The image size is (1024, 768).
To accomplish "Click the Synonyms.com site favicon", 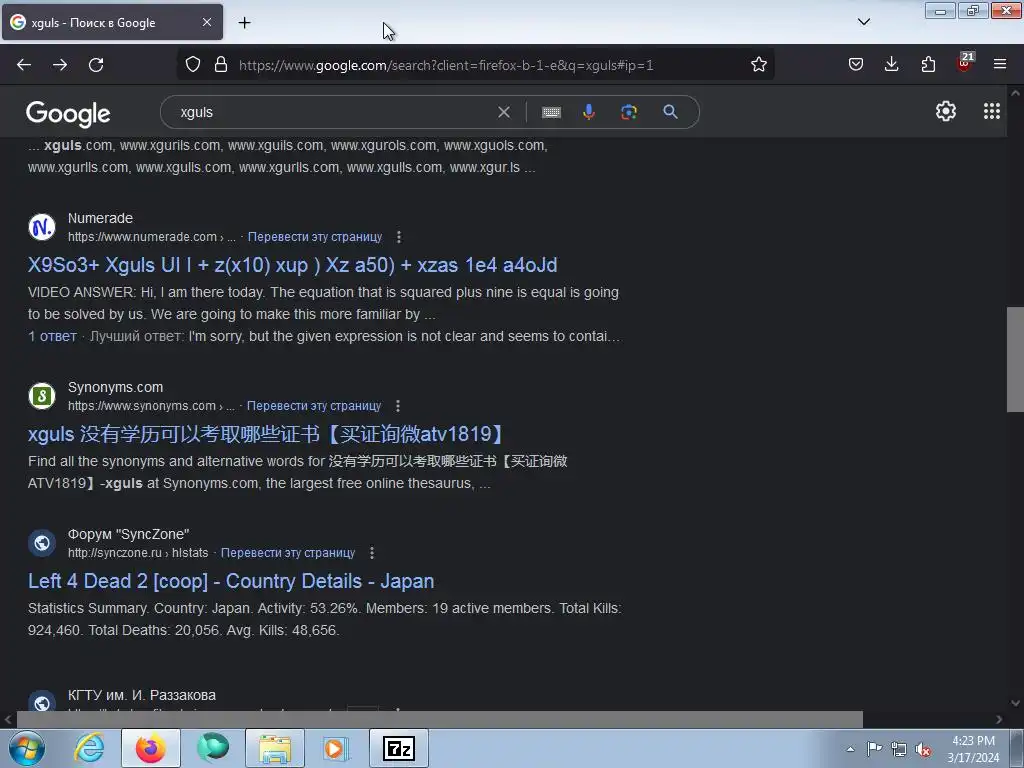I will [x=42, y=396].
